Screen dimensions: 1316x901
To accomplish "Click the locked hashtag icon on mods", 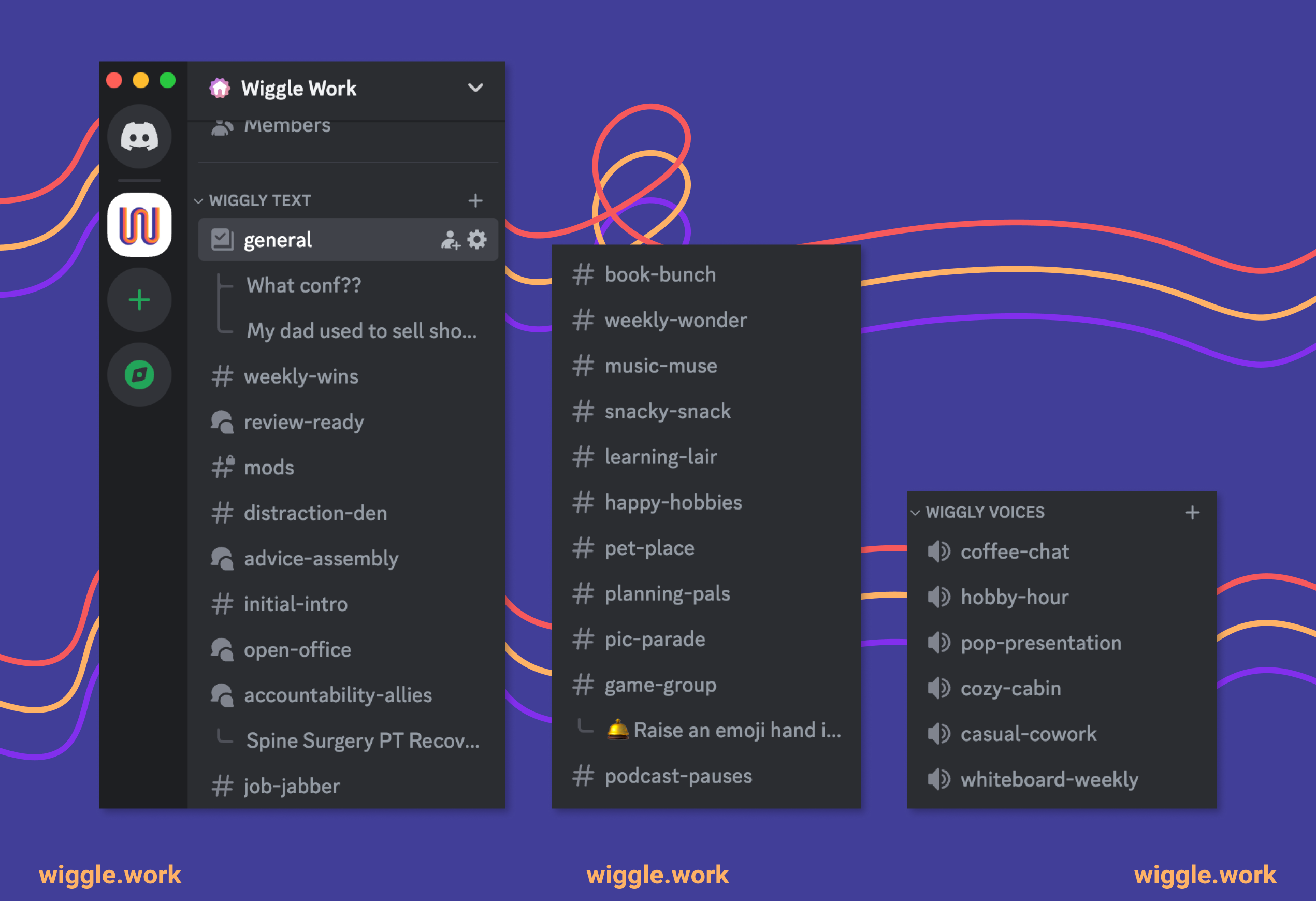I will coord(223,467).
